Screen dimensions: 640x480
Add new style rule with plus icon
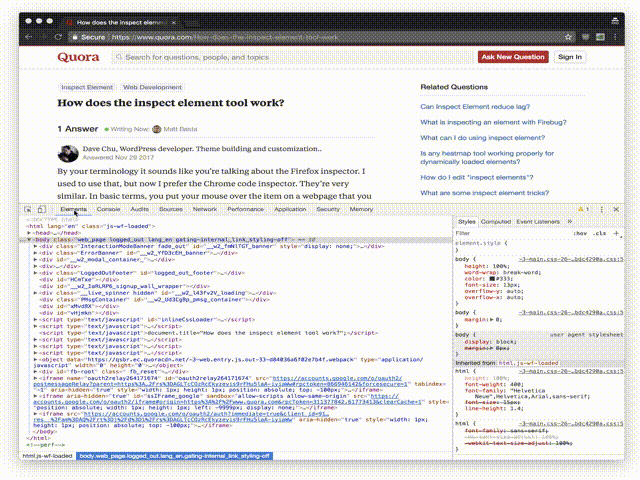[616, 233]
